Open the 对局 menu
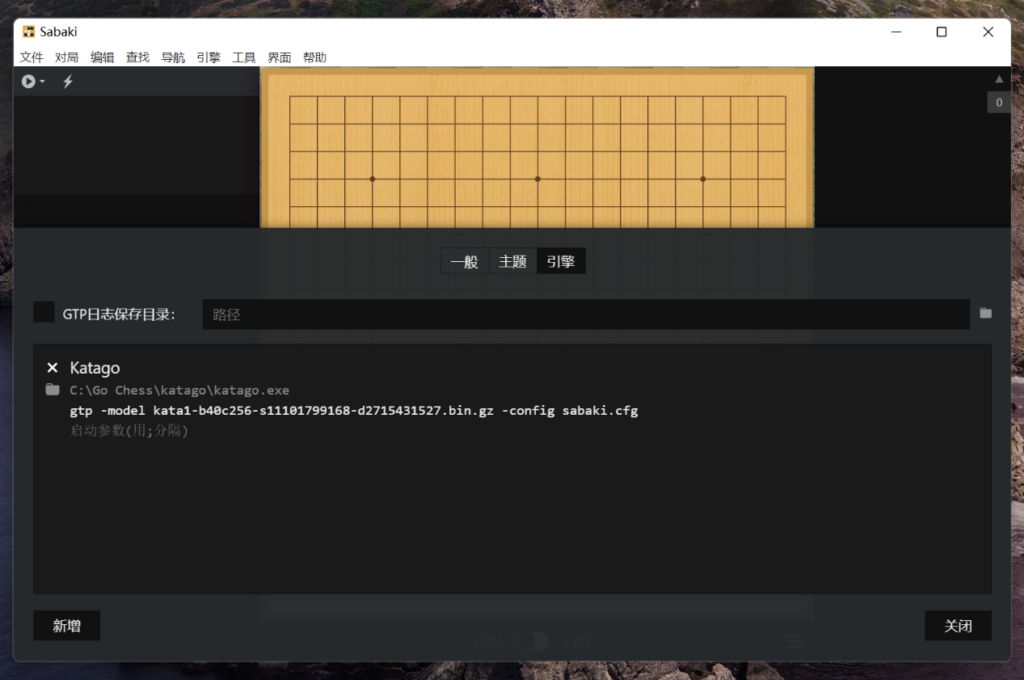Image resolution: width=1024 pixels, height=680 pixels. pyautogui.click(x=67, y=57)
